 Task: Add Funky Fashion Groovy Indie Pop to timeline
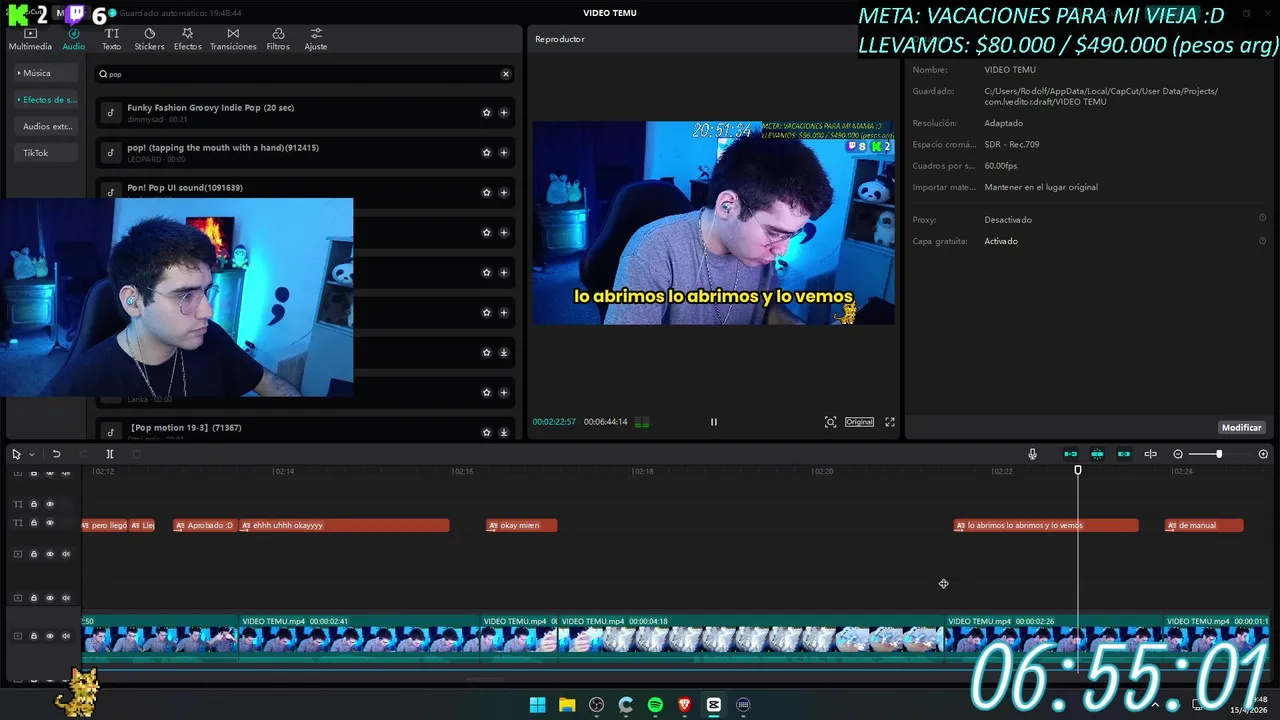point(503,113)
